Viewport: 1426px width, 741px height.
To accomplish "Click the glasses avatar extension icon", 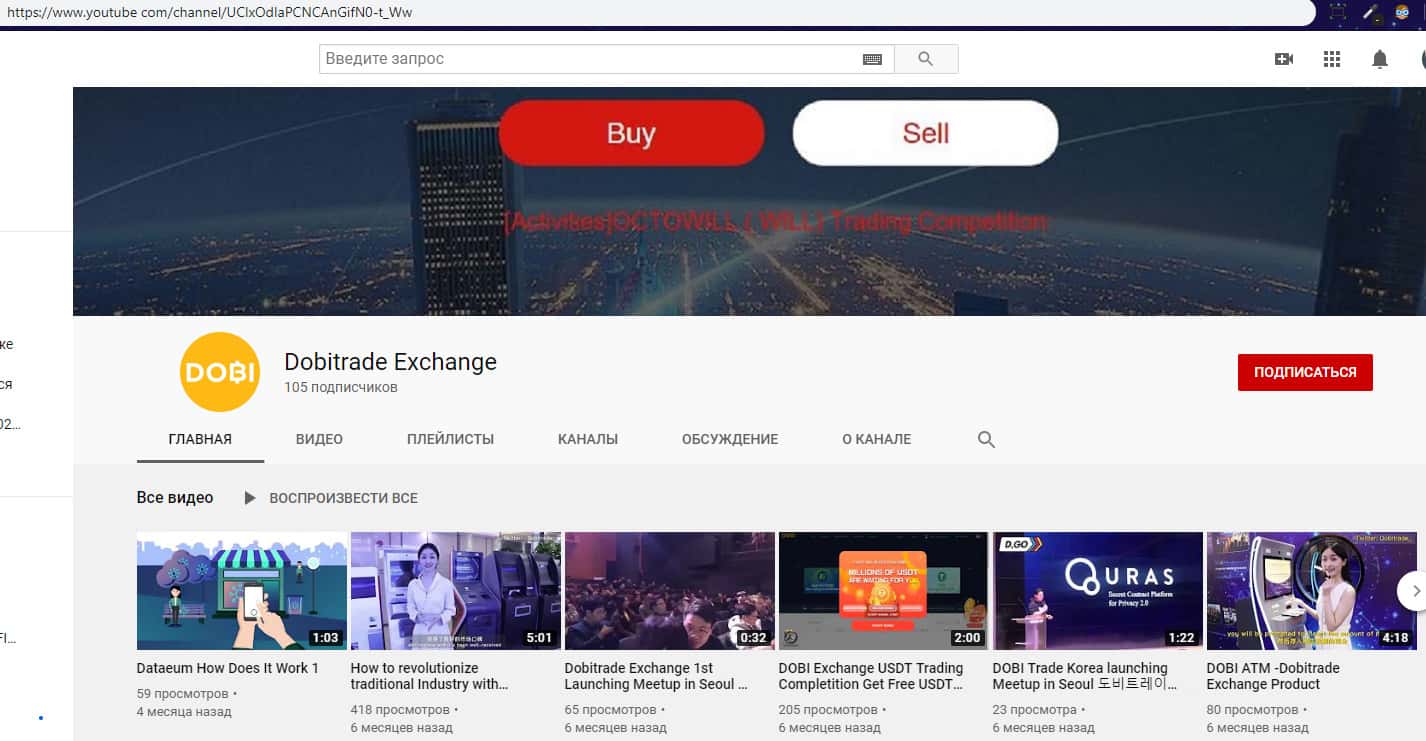I will [1402, 13].
